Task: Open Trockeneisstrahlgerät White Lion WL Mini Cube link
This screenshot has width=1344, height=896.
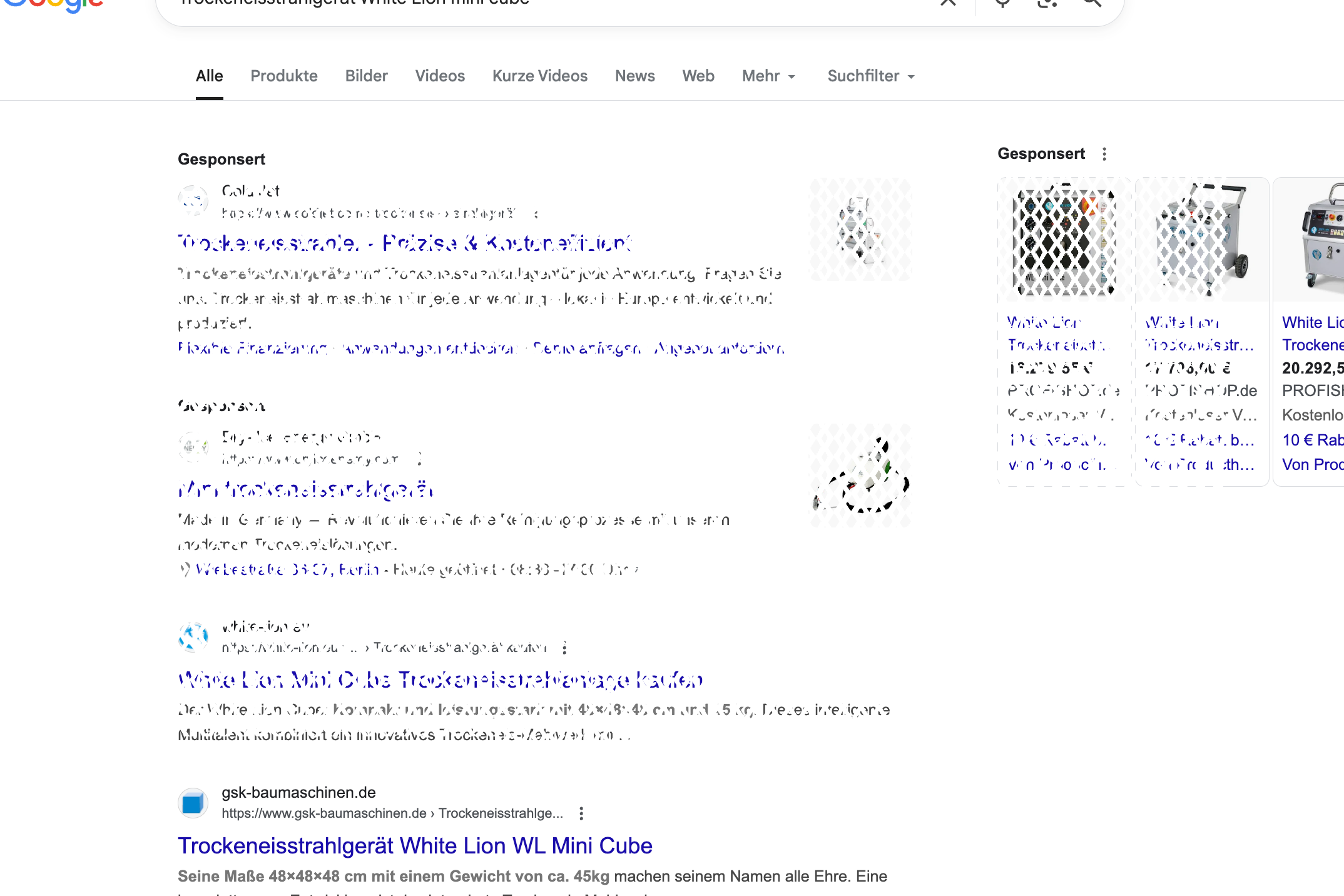Action: tap(415, 846)
